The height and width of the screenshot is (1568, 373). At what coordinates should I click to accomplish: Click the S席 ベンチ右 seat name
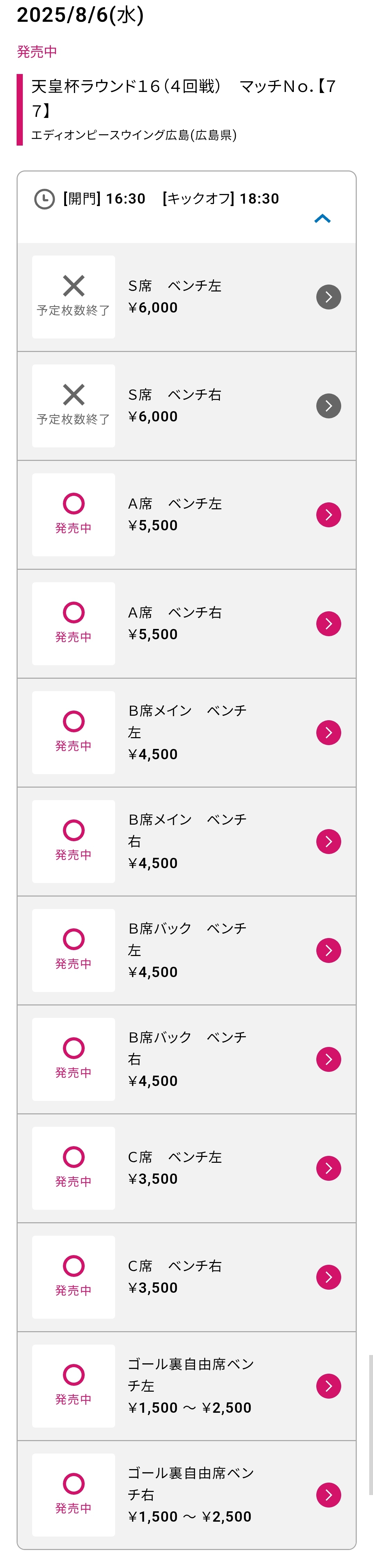tap(175, 395)
